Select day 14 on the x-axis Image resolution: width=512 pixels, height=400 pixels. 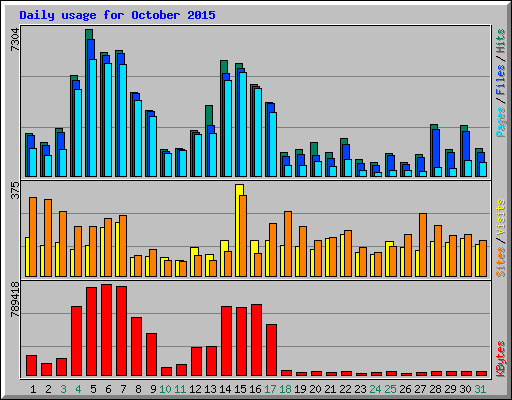tap(225, 389)
